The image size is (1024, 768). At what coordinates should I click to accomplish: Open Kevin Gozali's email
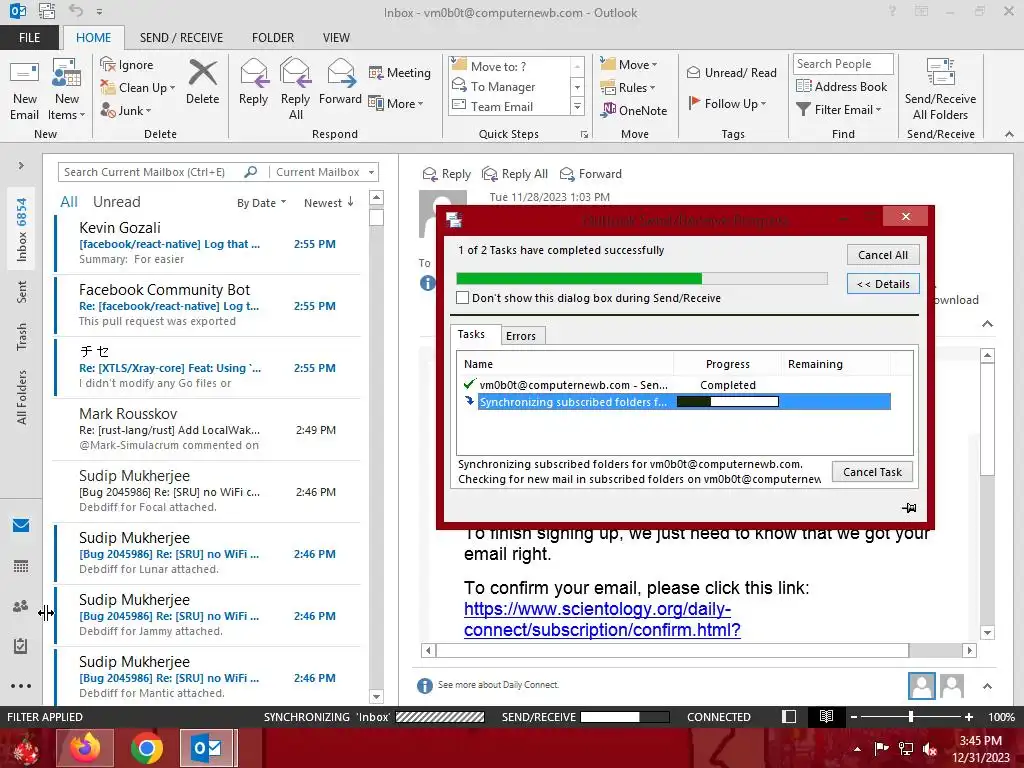click(x=208, y=243)
